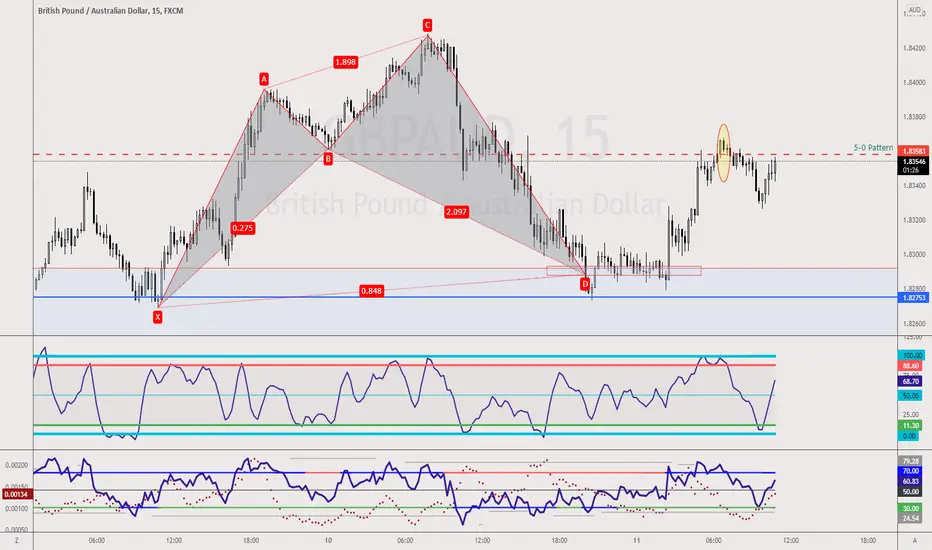Image resolution: width=932 pixels, height=550 pixels.
Task: Click ratio label '0.848'
Action: [x=371, y=291]
